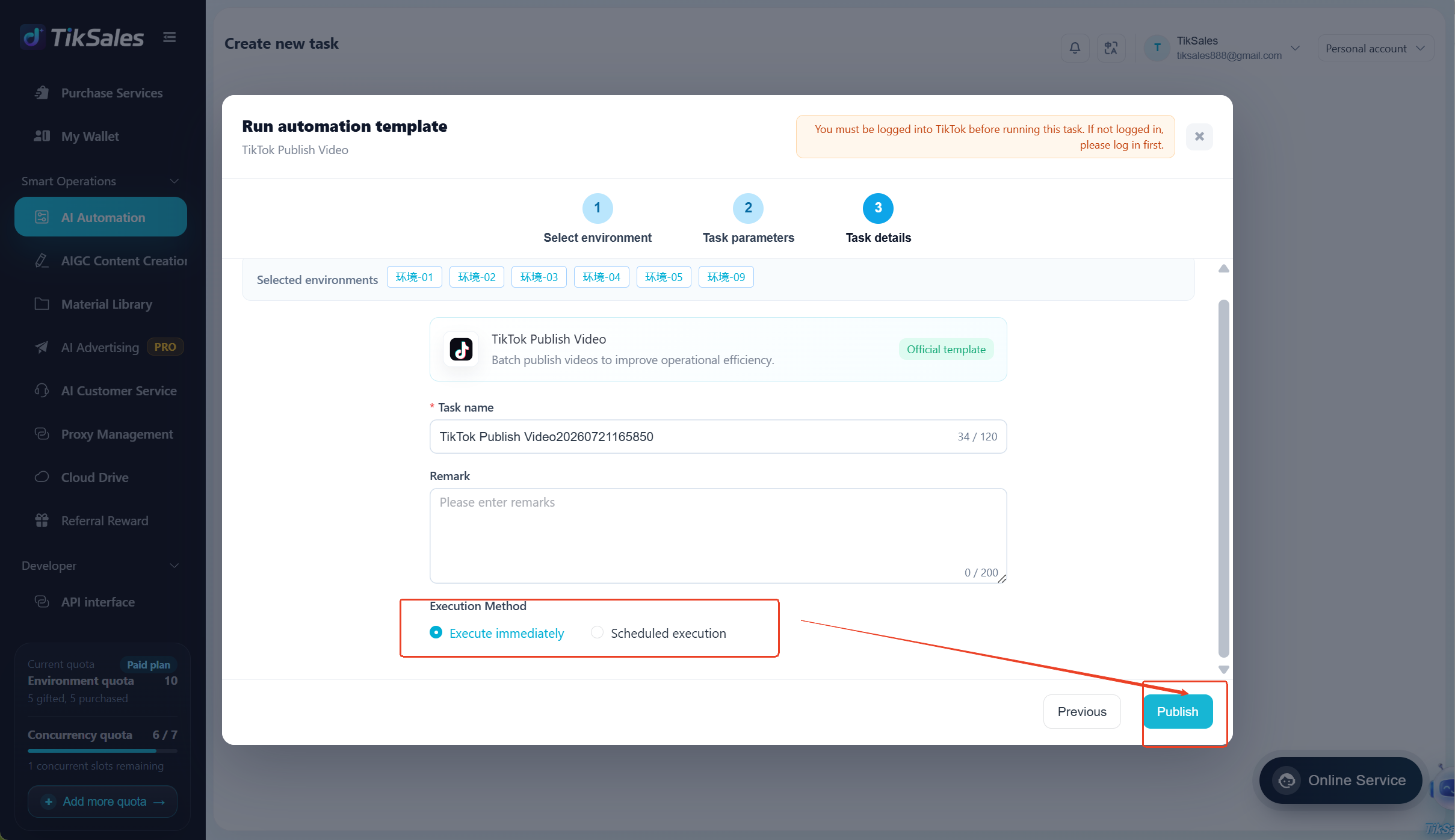1455x840 pixels.
Task: Collapse sidebar with hamburger menu icon
Action: [170, 37]
